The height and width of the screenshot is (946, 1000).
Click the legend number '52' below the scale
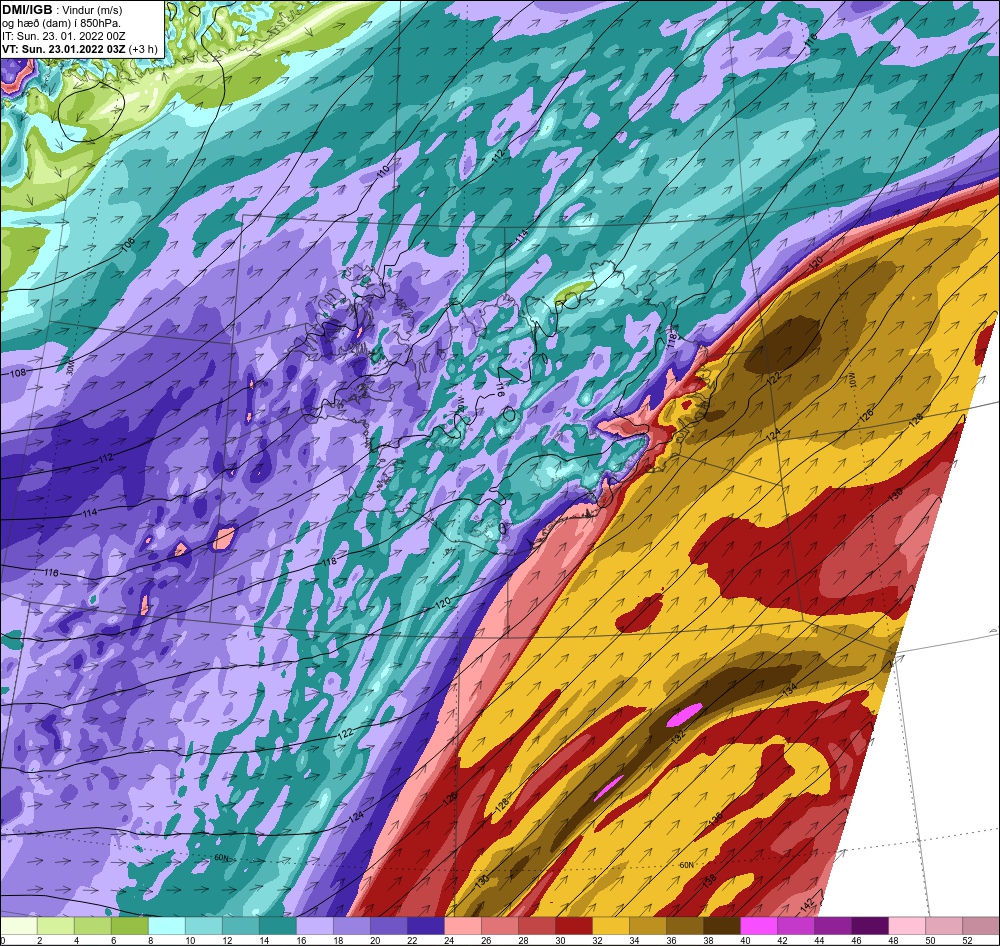point(967,940)
